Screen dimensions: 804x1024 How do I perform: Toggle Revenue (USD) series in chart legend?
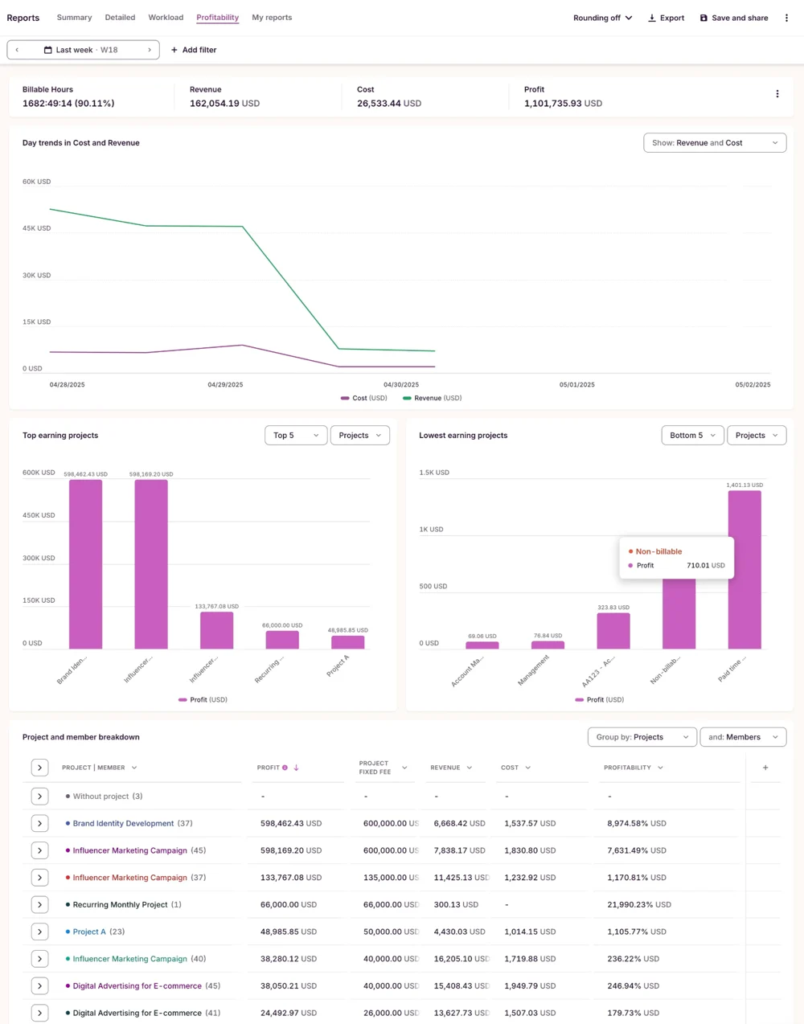click(432, 398)
